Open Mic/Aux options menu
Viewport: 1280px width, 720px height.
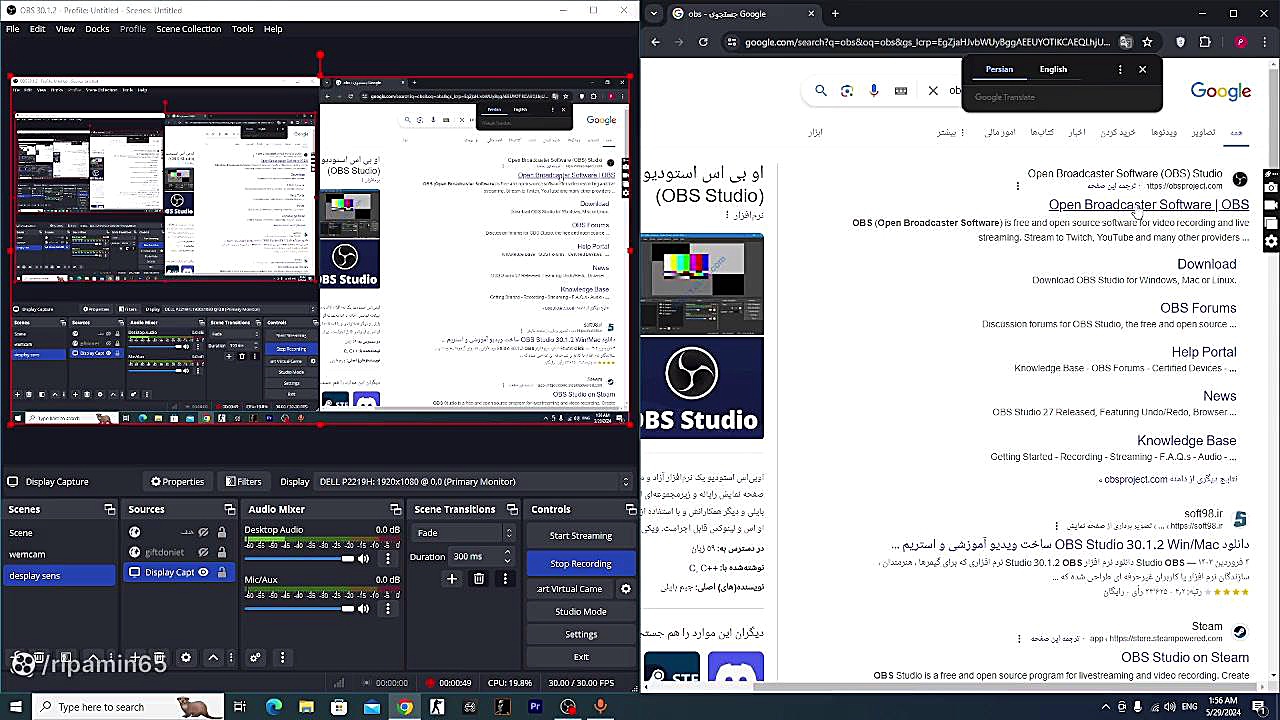pos(388,608)
